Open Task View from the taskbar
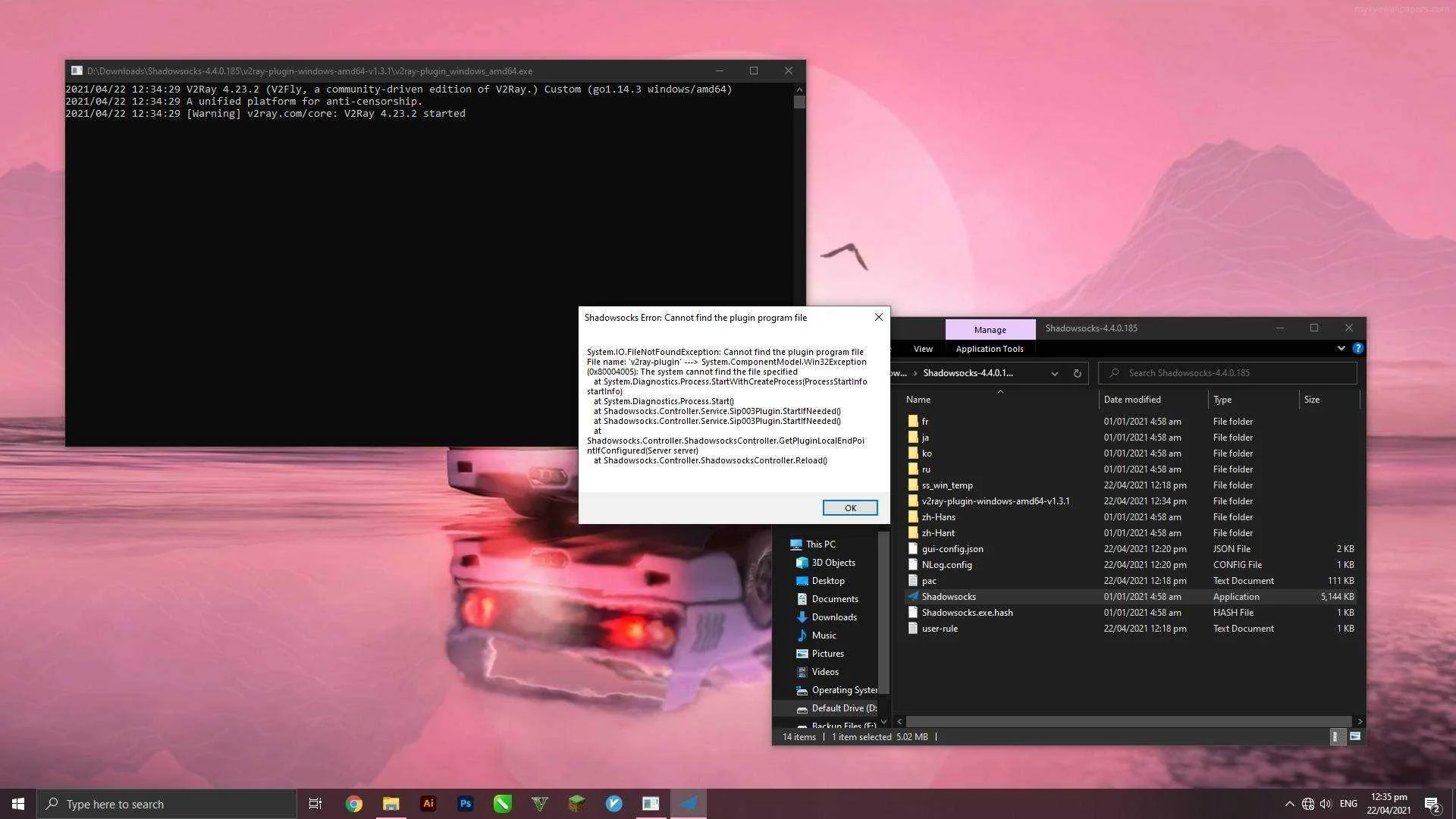This screenshot has width=1456, height=819. pos(315,804)
